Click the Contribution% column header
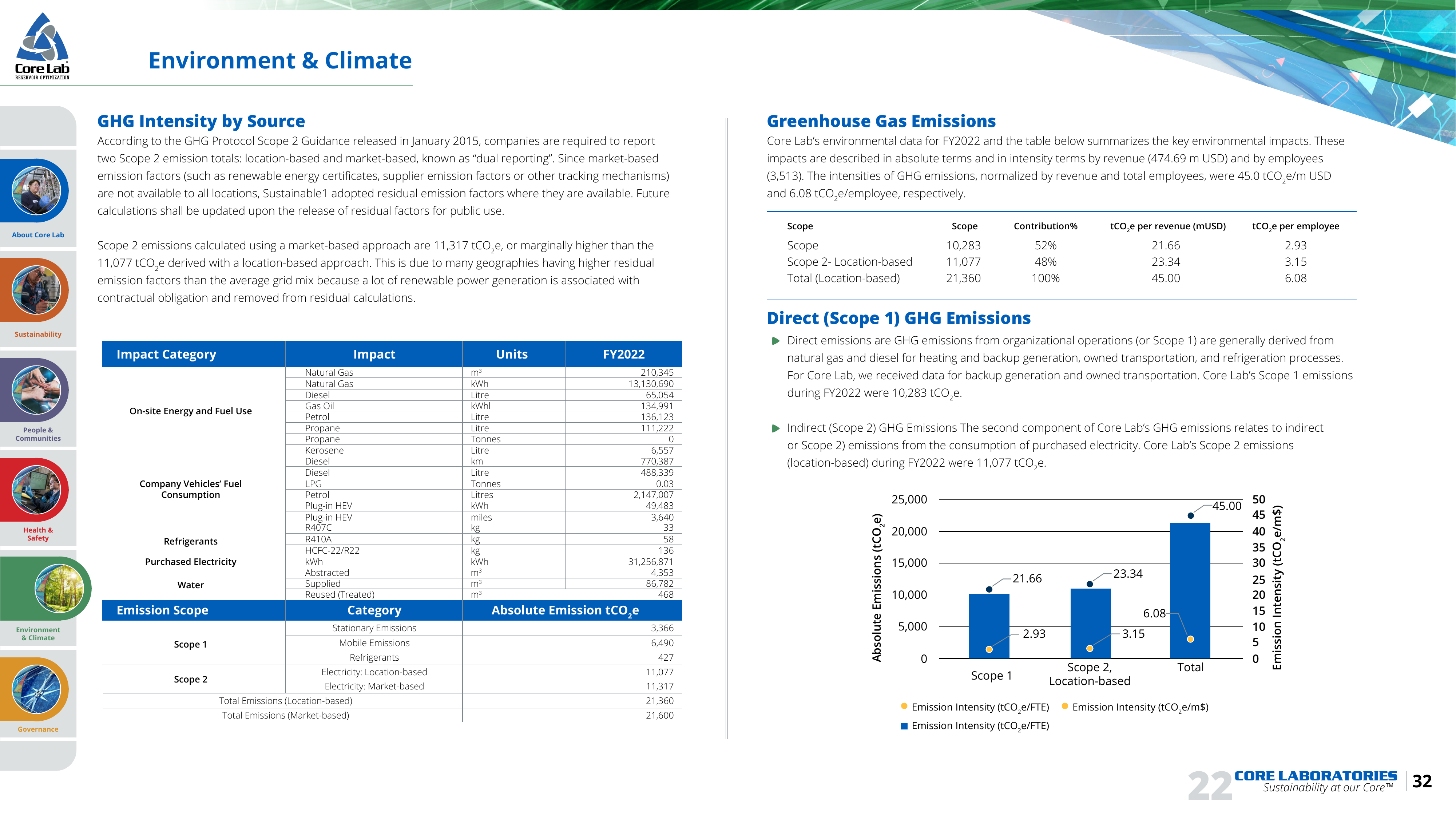Viewport: 1456px width, 819px height. pyautogui.click(x=1046, y=226)
